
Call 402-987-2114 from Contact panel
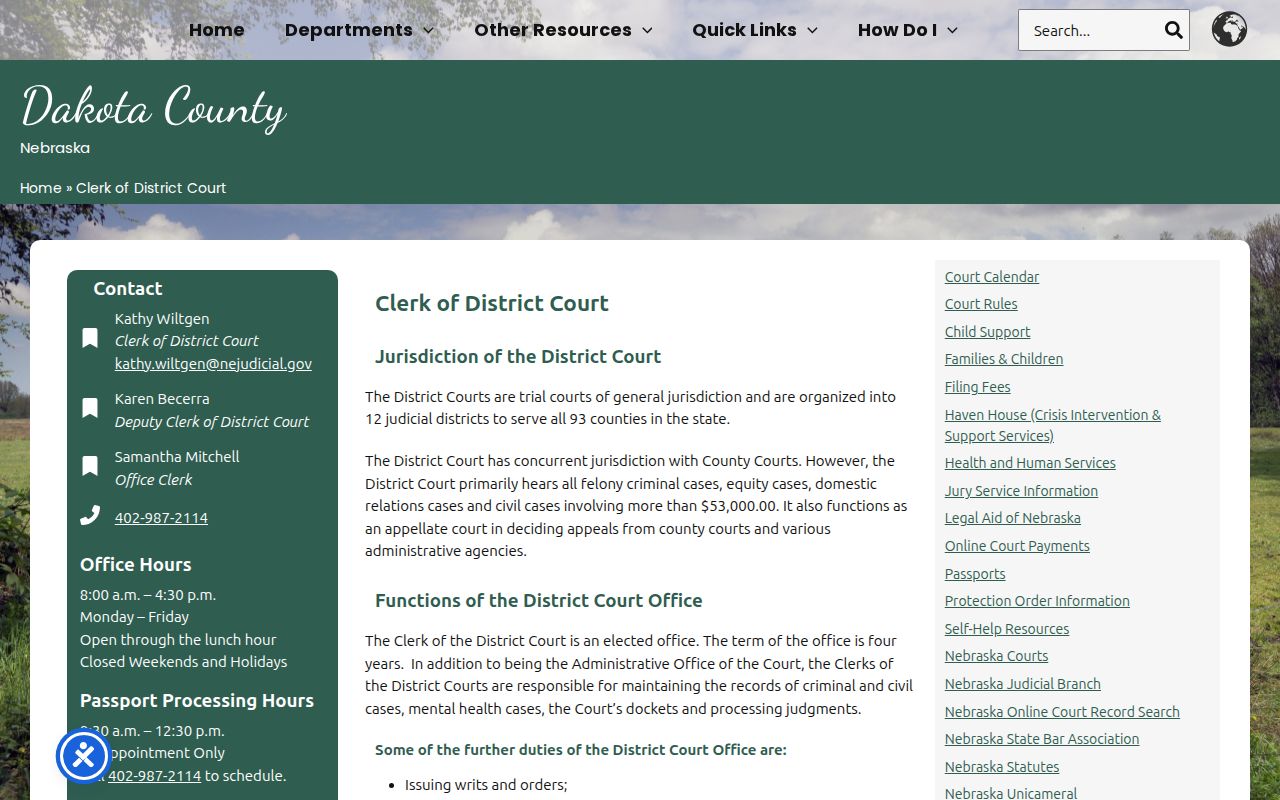coord(161,518)
